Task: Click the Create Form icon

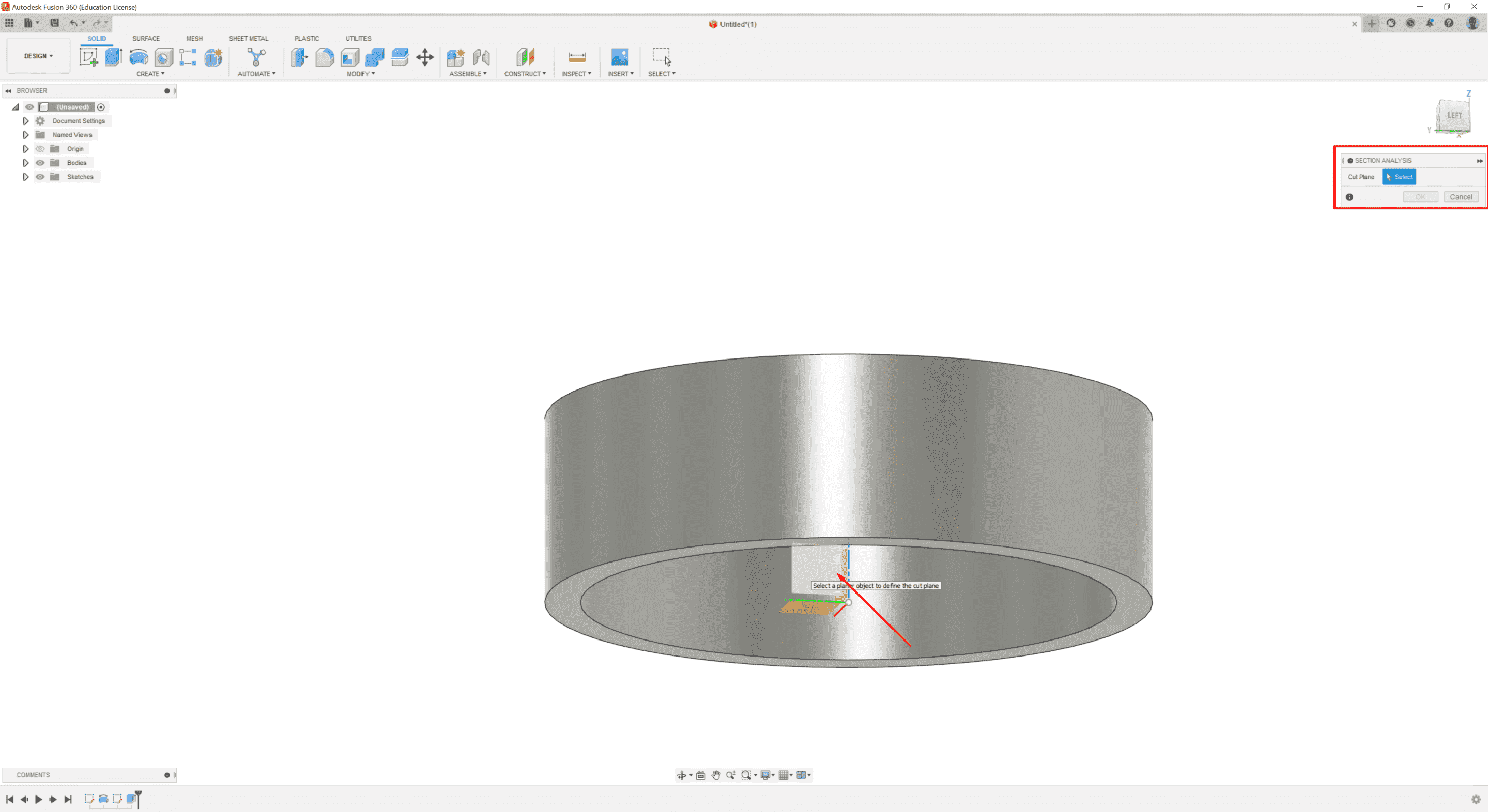Action: [x=213, y=56]
